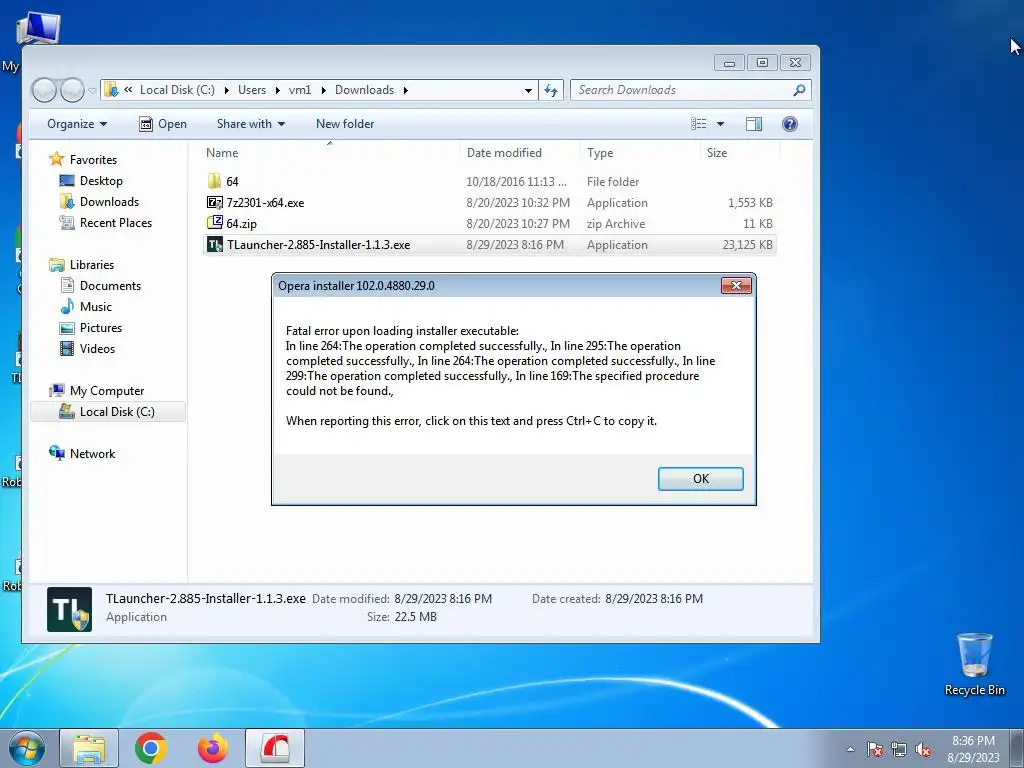Open the Action Center flag icon
This screenshot has height=768, width=1024.
(x=875, y=749)
